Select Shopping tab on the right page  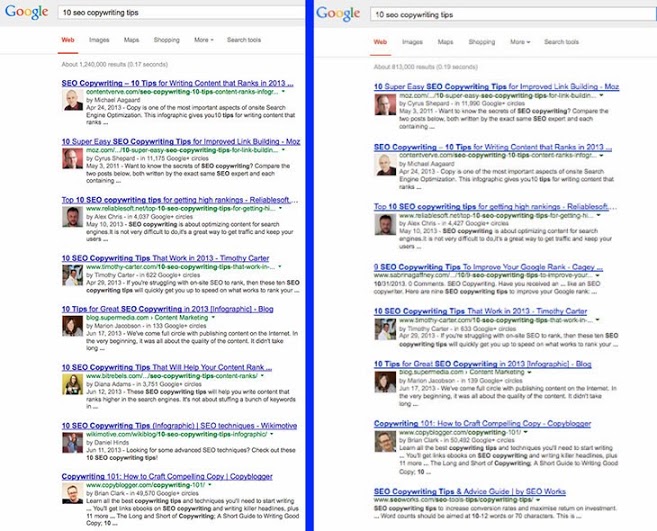click(481, 42)
